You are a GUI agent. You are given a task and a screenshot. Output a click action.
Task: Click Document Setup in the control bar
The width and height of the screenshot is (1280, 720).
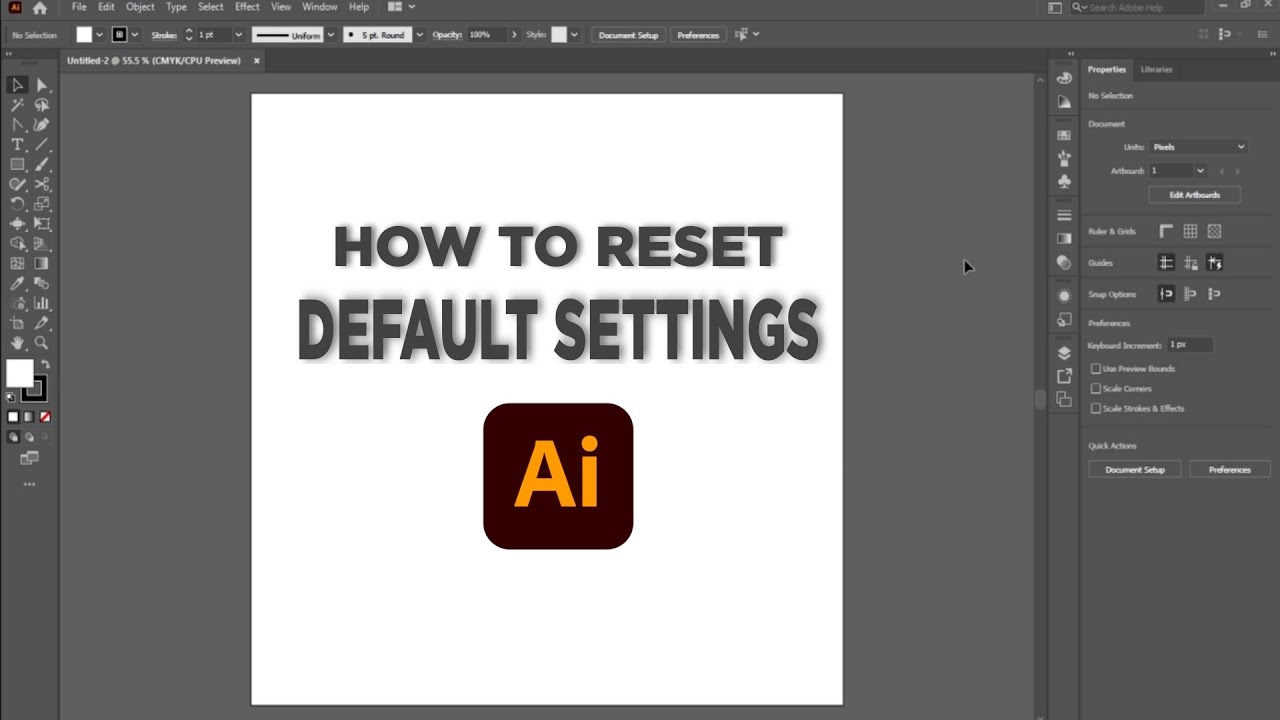[x=628, y=35]
